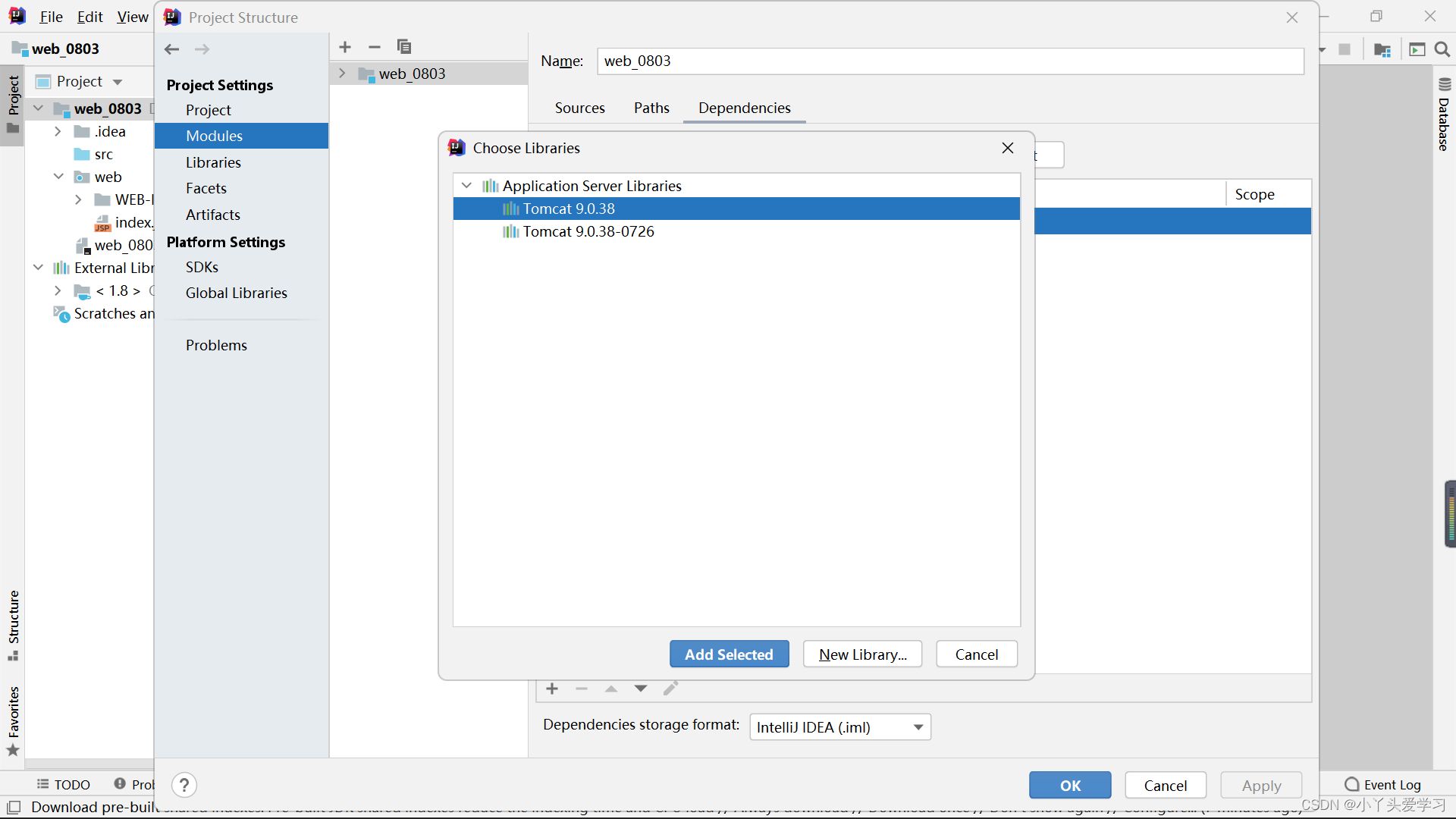Expand the < 1.8 > JDK node
This screenshot has height=819, width=1456.
(x=58, y=290)
